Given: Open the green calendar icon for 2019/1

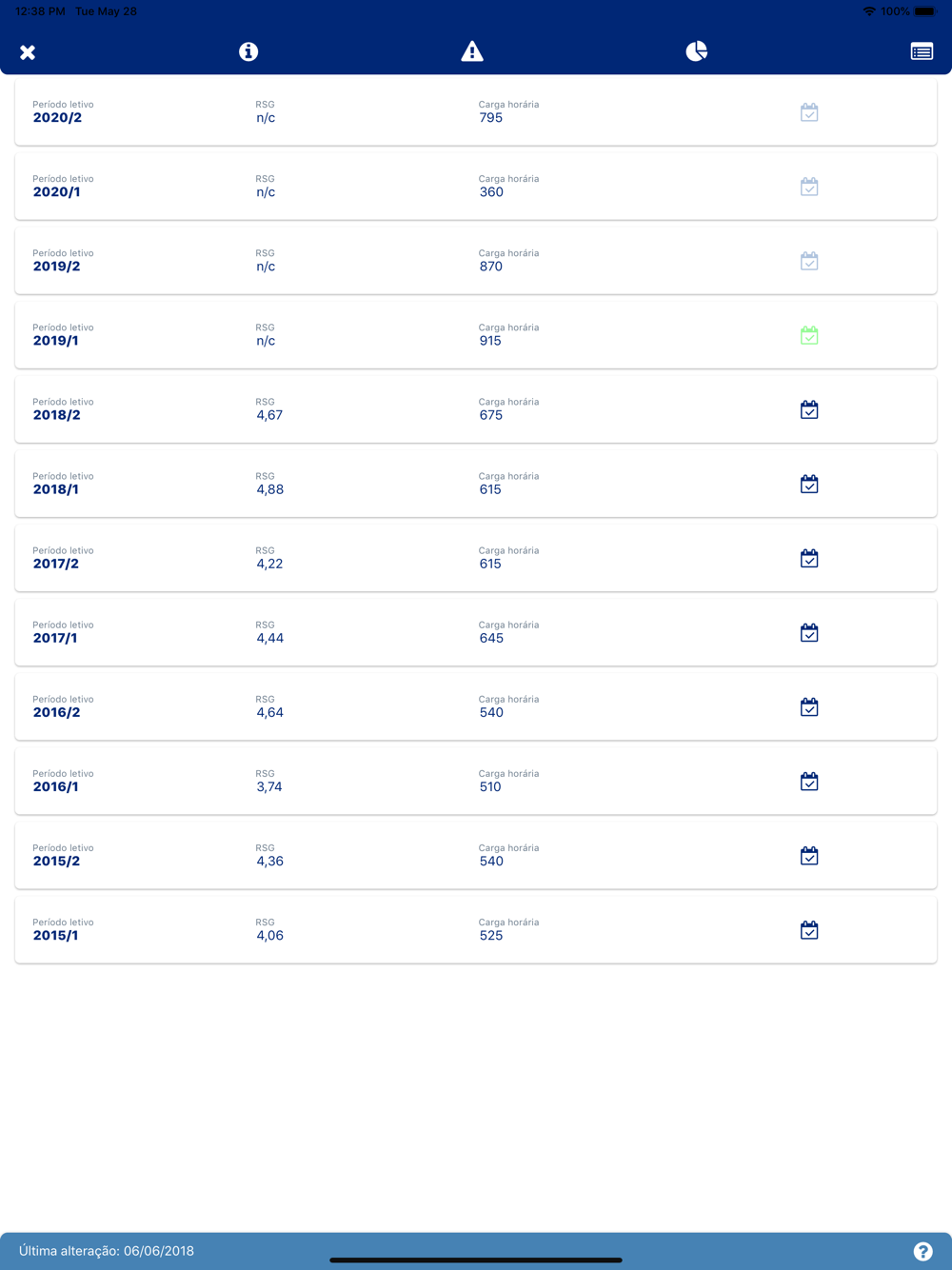Looking at the screenshot, I should pos(809,335).
